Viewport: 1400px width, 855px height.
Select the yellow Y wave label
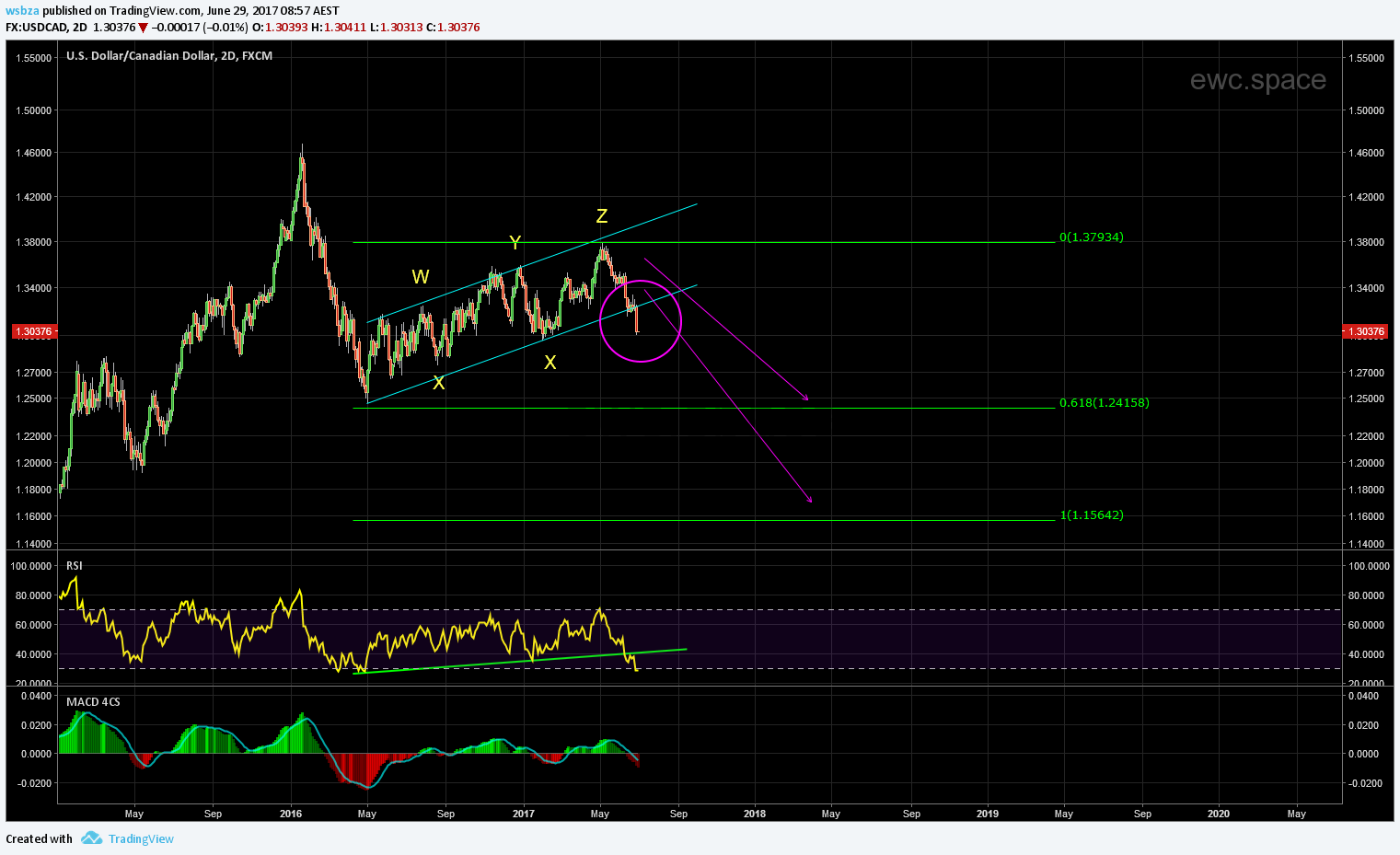(x=515, y=243)
